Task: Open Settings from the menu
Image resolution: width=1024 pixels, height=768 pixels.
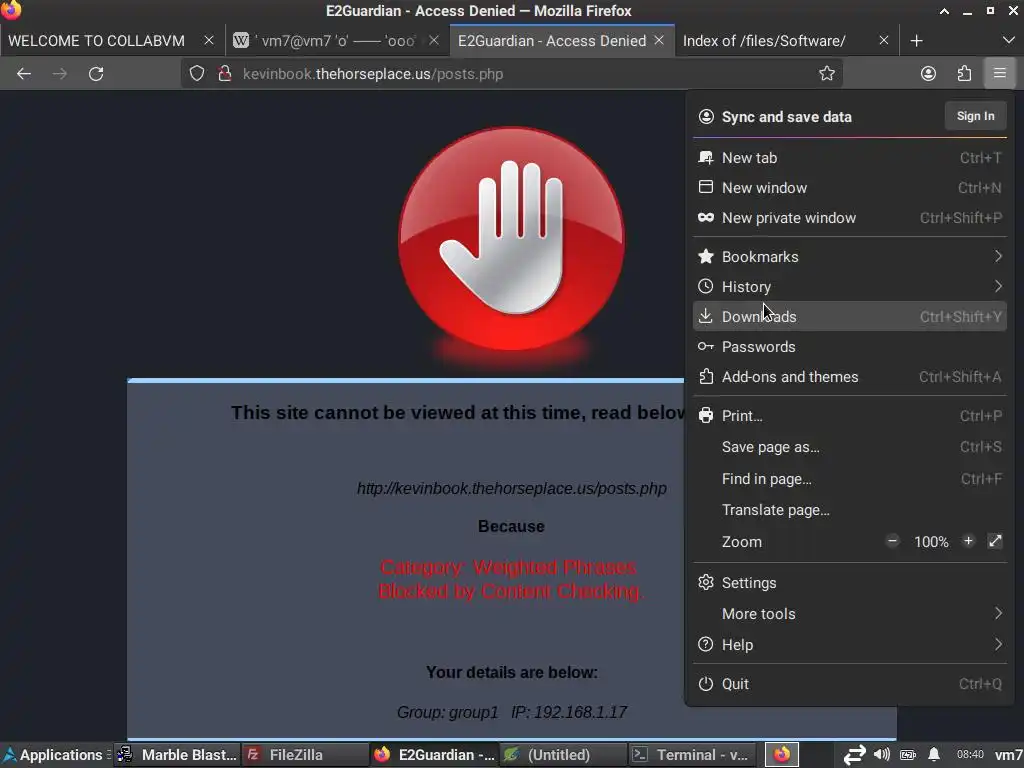Action: (x=850, y=583)
